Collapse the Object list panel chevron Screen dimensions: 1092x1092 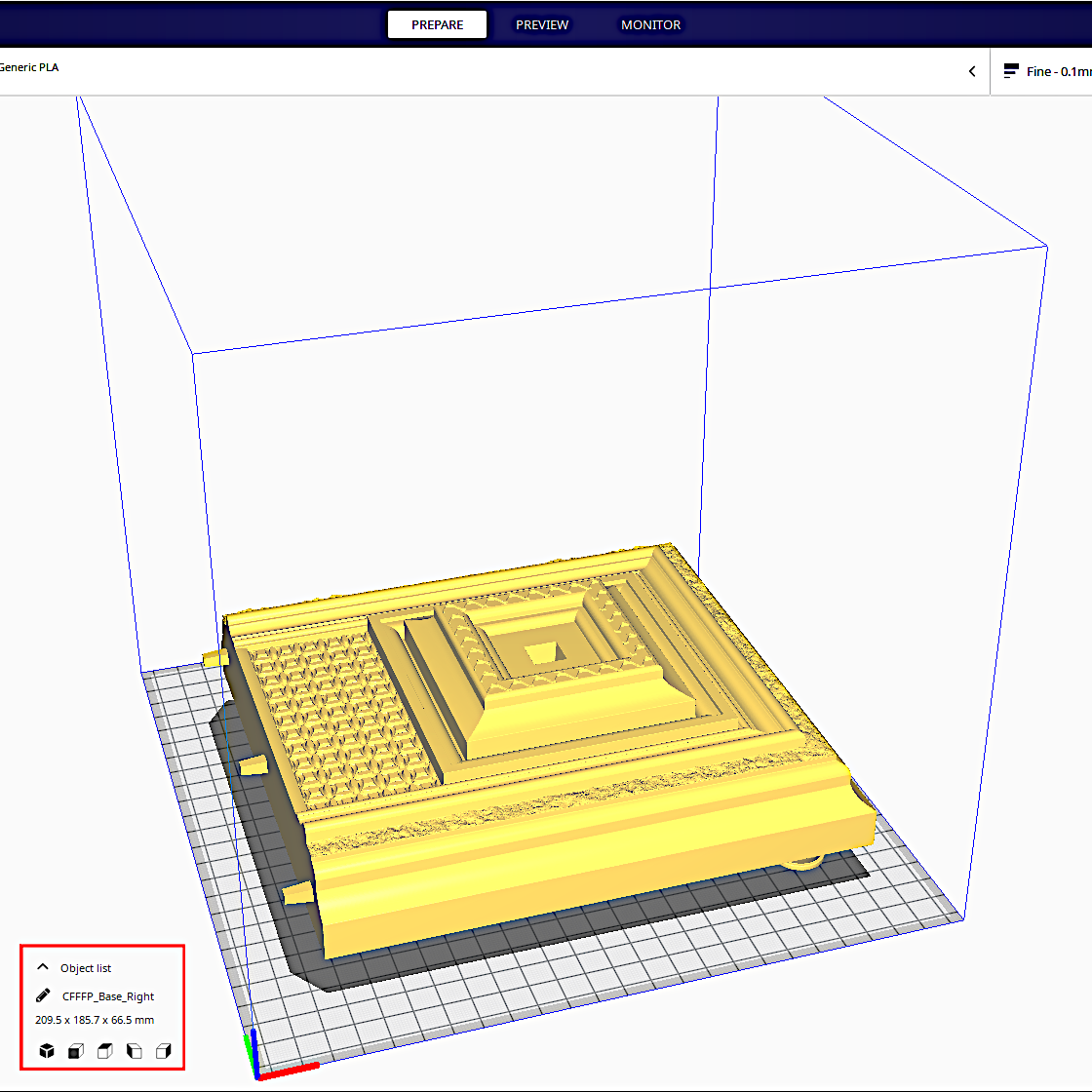(x=43, y=967)
